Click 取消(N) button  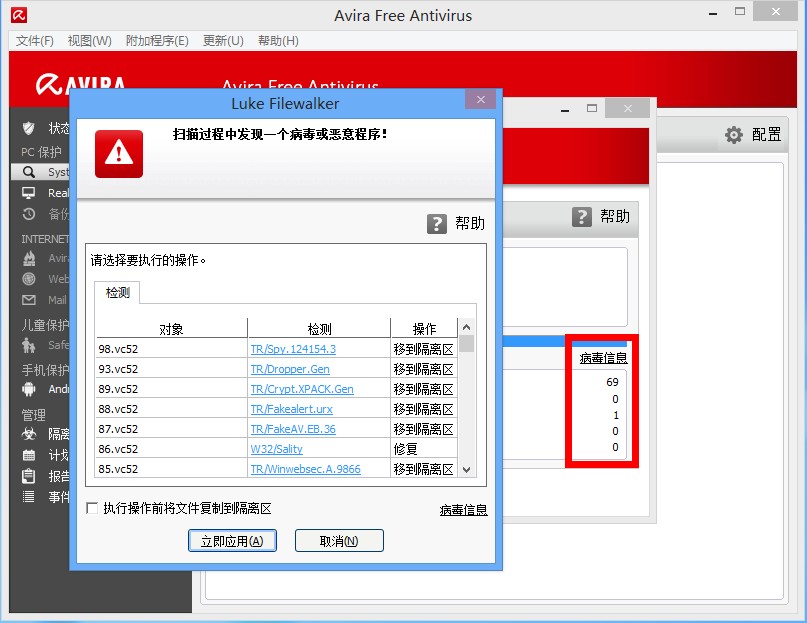[339, 541]
